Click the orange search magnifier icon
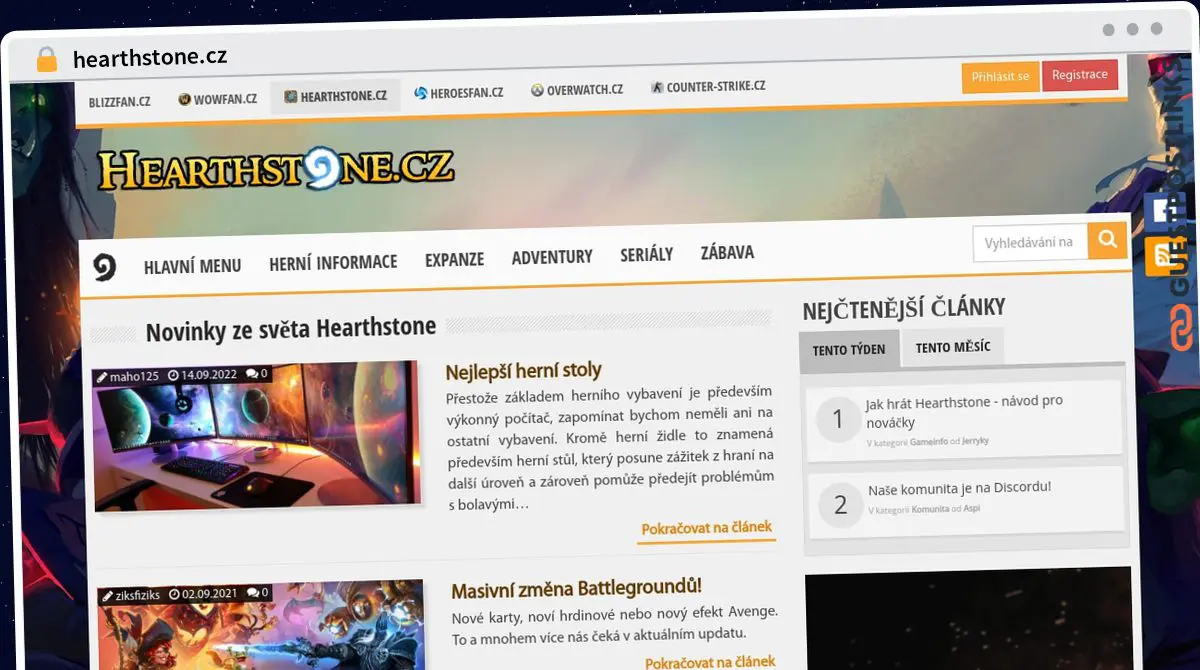 [1107, 240]
